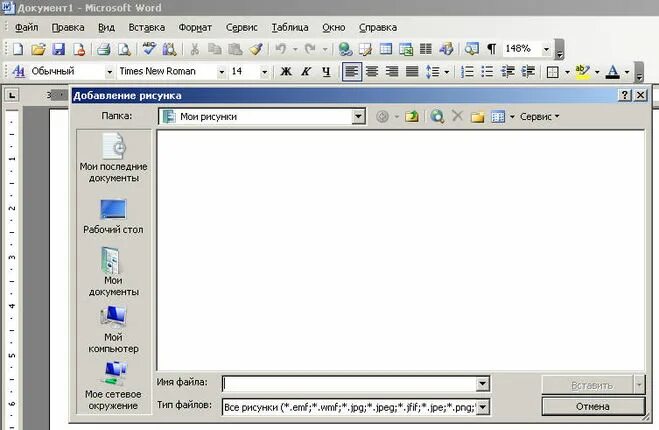This screenshot has width=659, height=430.
Task: Open the style dropdown showing Обычный
Action: click(109, 72)
